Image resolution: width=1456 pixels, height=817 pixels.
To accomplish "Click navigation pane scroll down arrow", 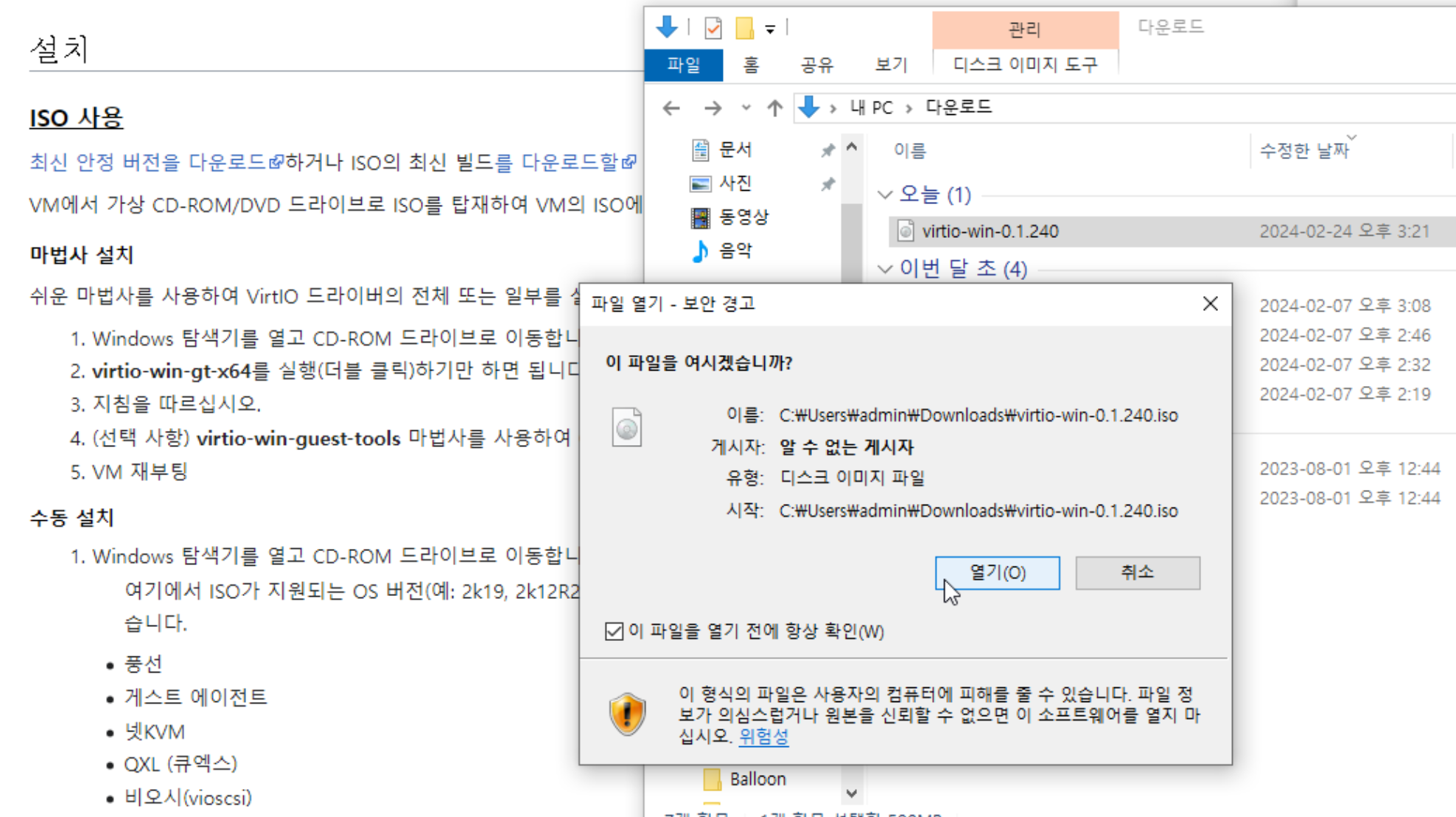I will [x=852, y=793].
